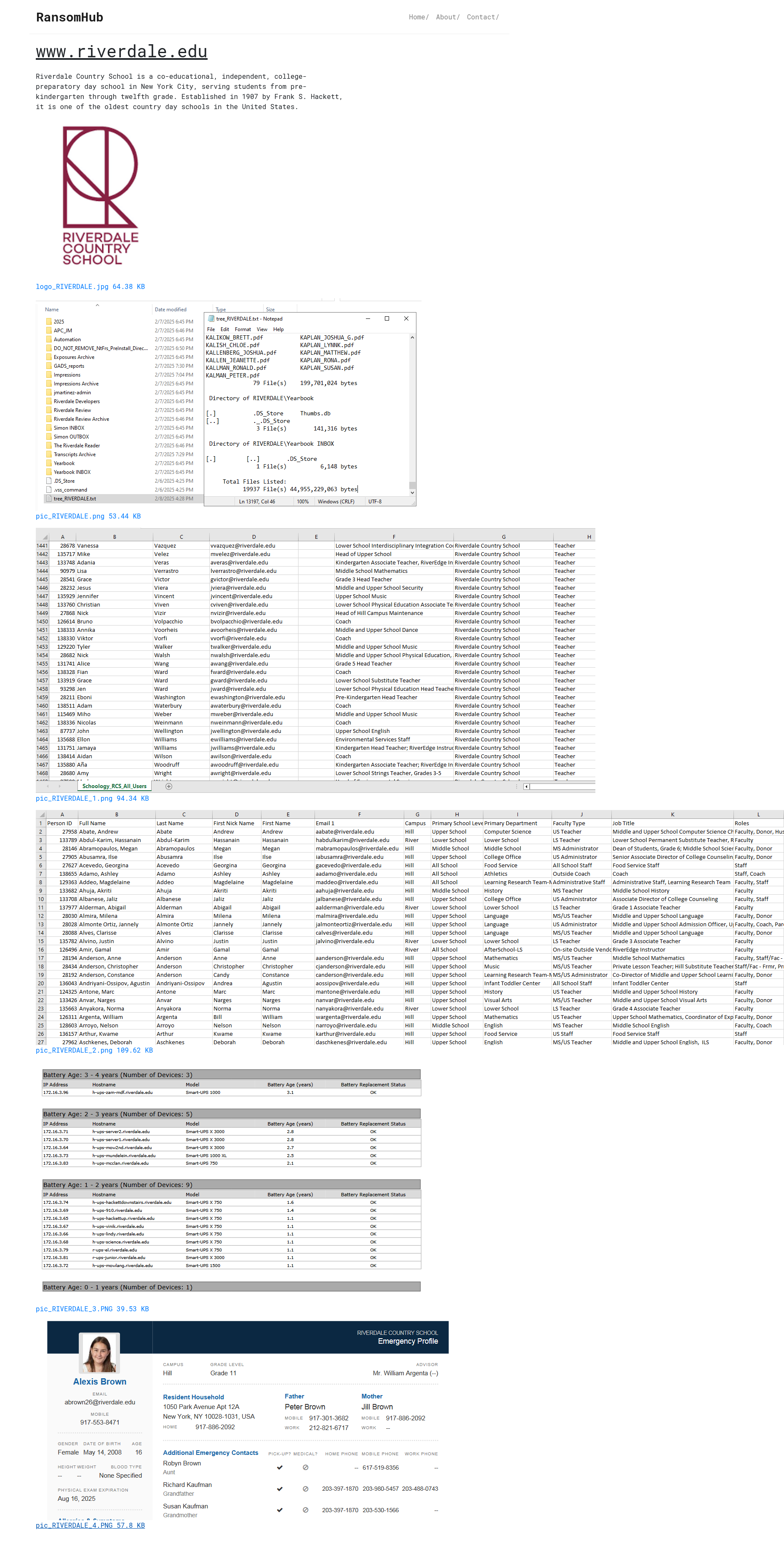Click 'Additional Emergency Contacts' heading

pyautogui.click(x=211, y=1453)
